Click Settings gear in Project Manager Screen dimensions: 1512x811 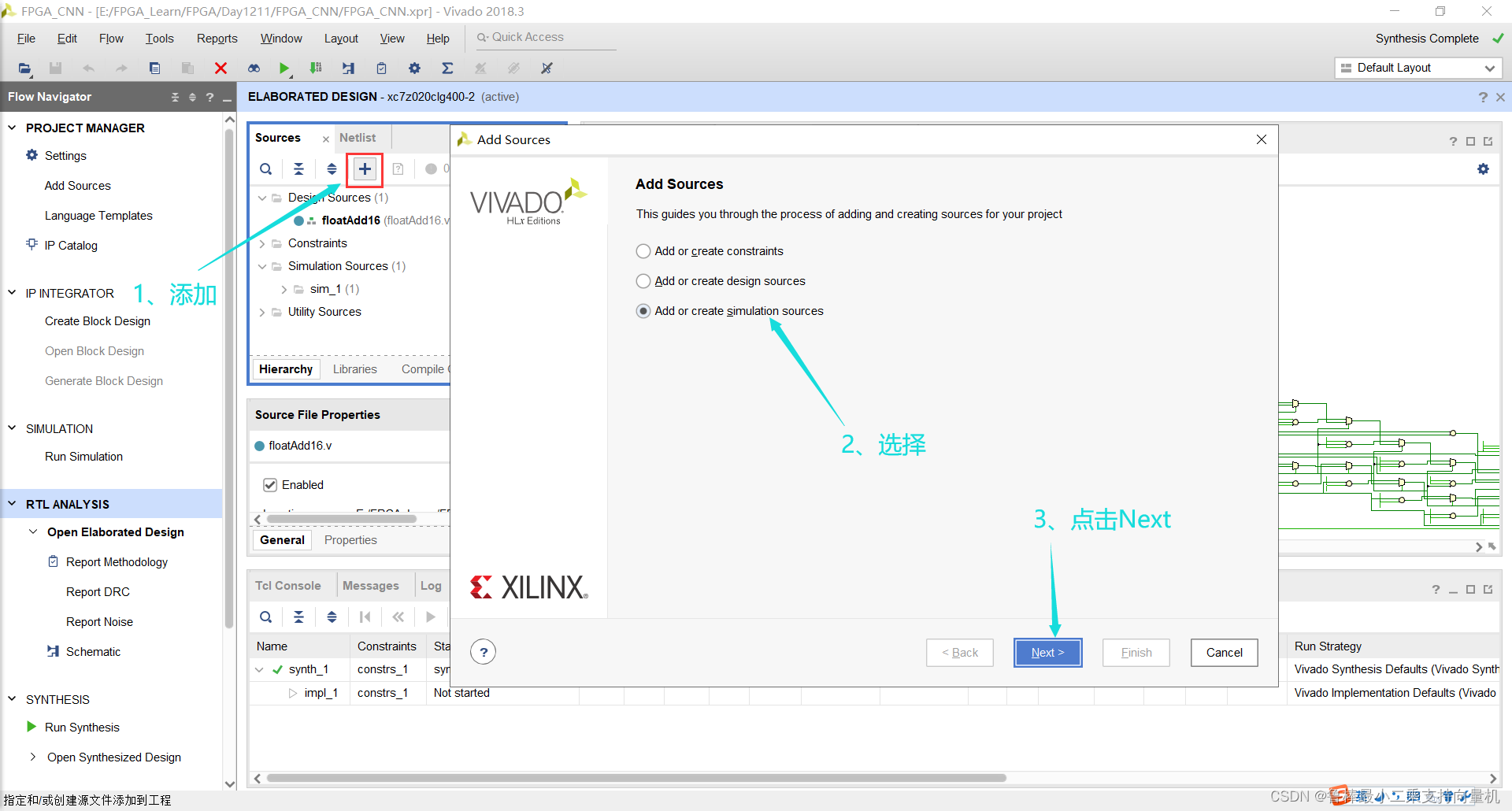(31, 155)
